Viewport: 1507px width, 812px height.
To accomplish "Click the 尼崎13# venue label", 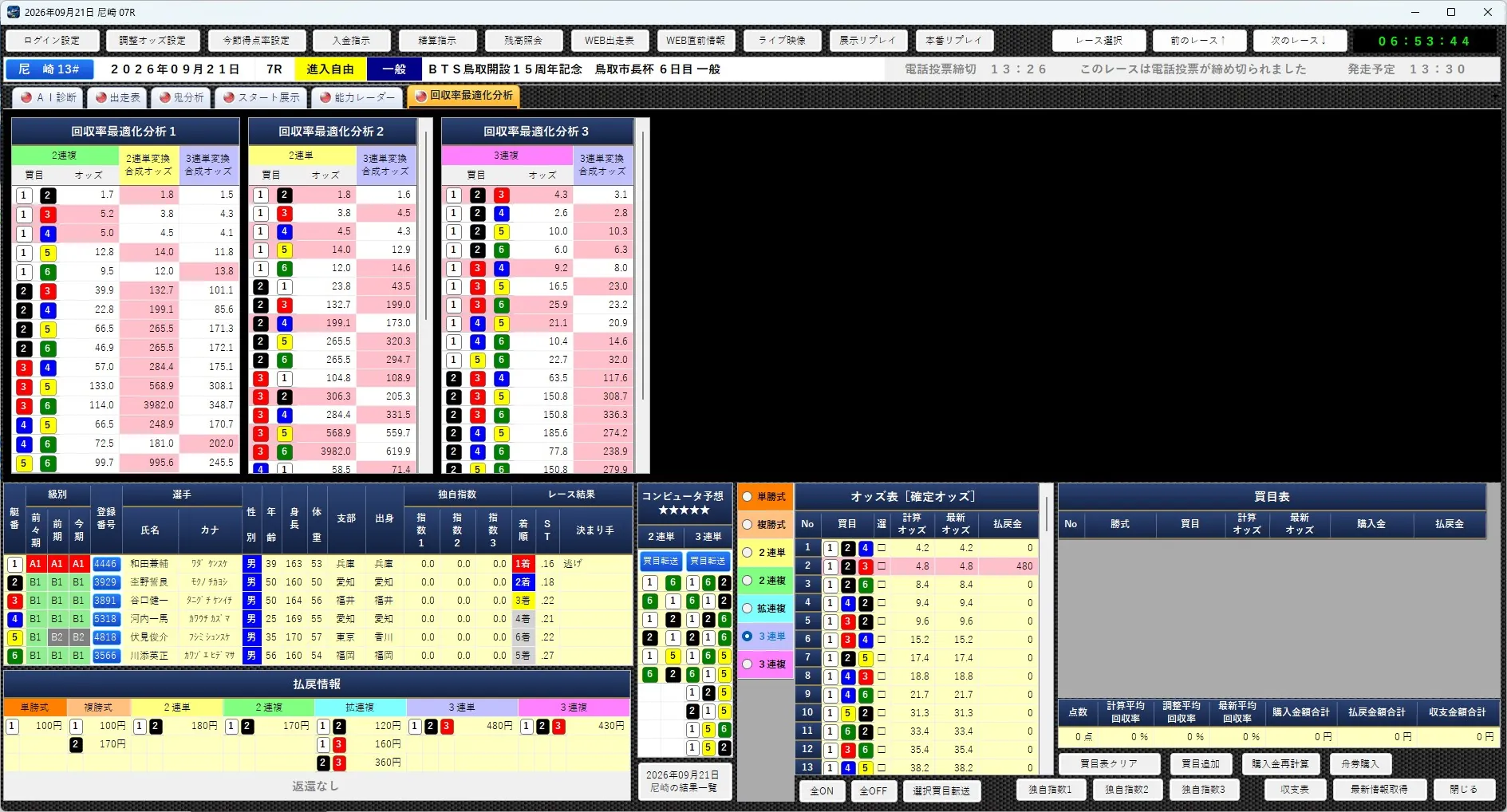I will click(x=49, y=69).
